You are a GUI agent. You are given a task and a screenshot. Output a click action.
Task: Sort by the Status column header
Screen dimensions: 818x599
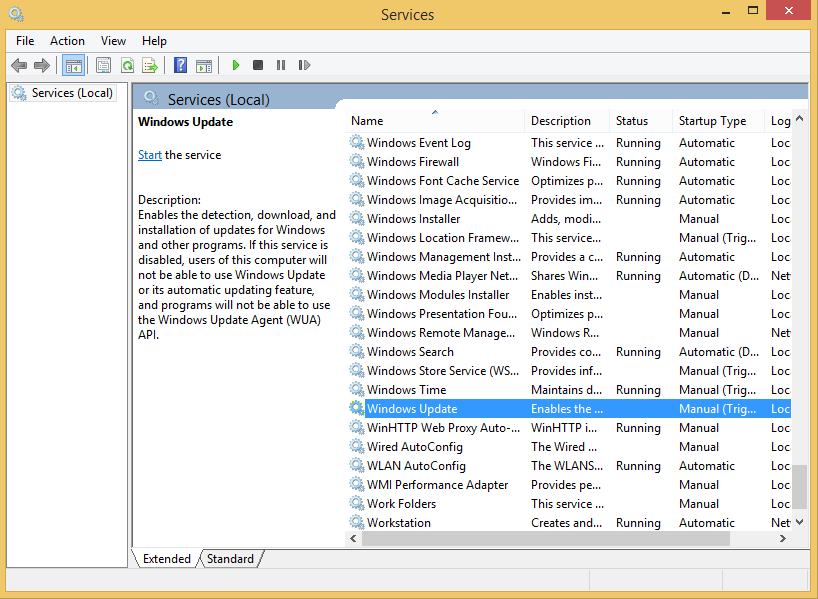click(641, 121)
